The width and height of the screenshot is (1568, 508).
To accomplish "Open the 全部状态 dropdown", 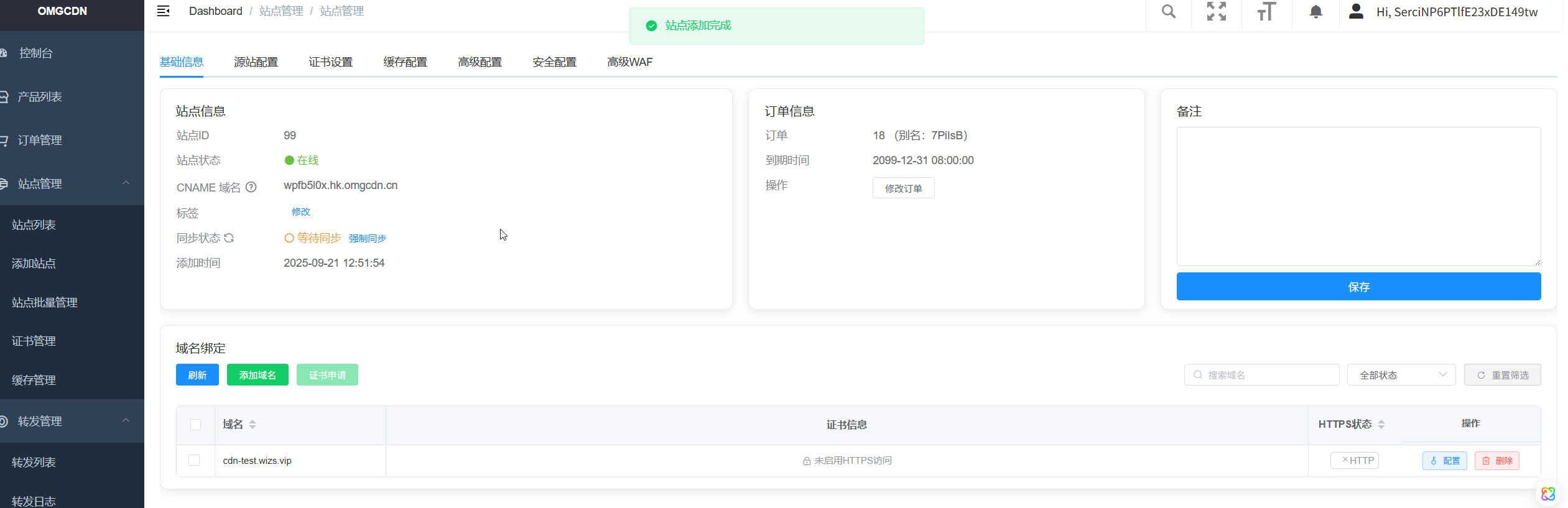I will pos(1401,375).
